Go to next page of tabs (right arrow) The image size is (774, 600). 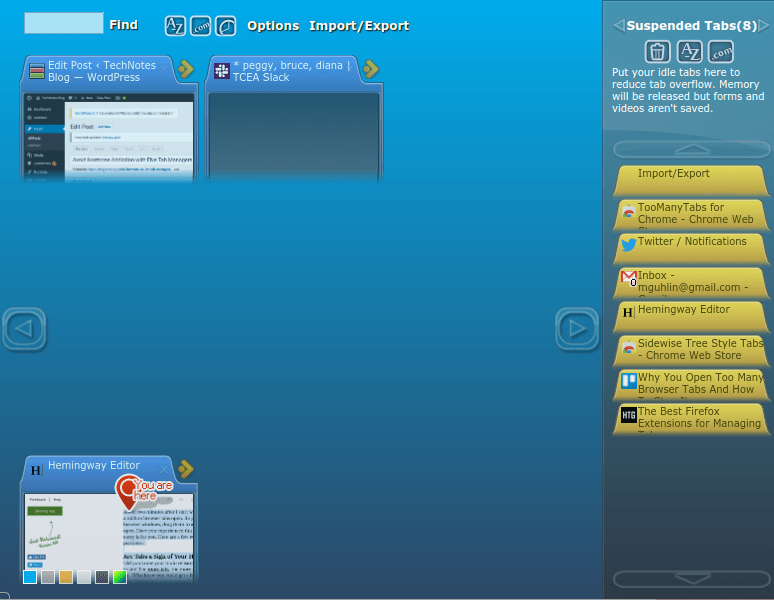(x=577, y=329)
